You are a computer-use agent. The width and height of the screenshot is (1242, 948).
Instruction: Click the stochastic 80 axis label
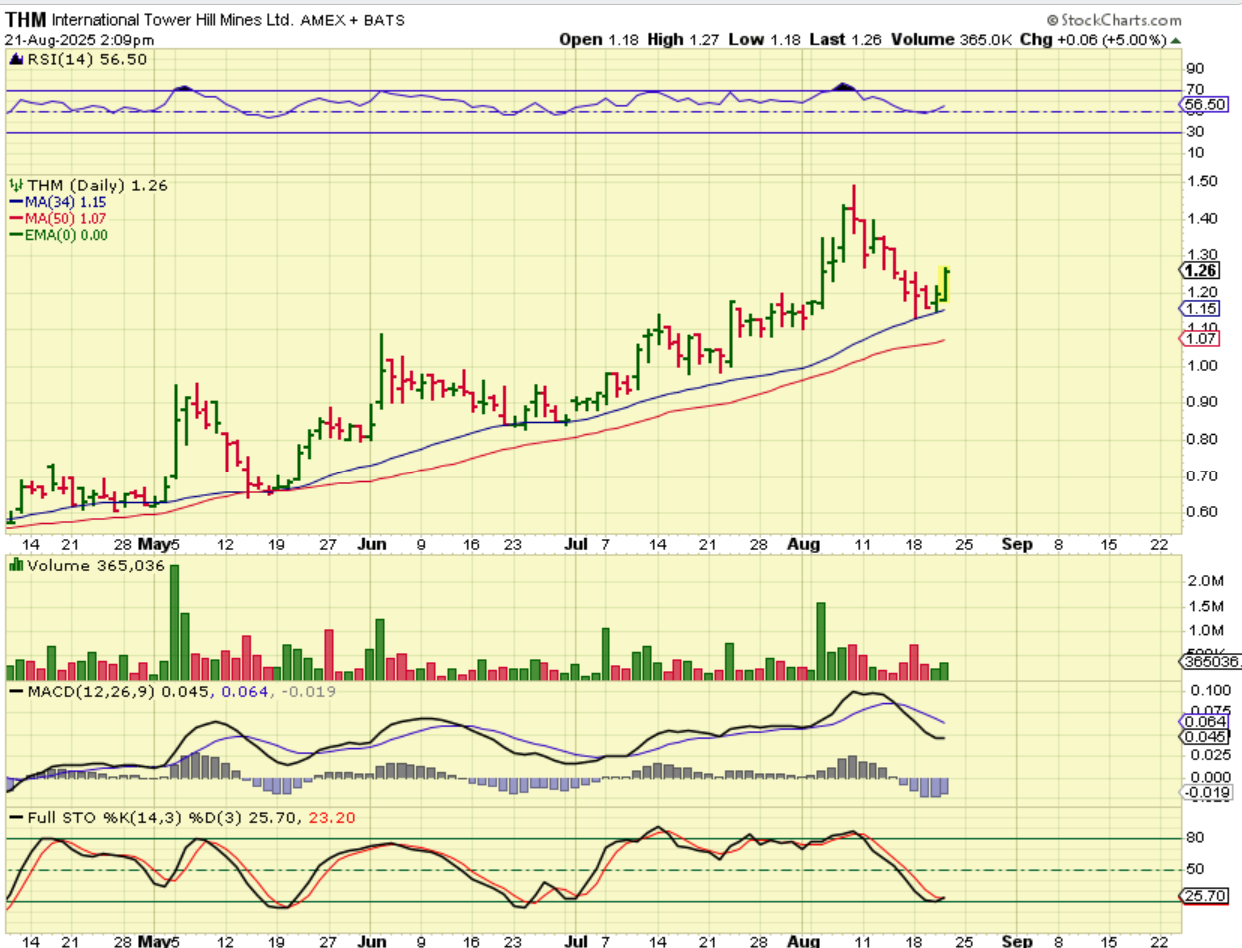click(x=1196, y=838)
